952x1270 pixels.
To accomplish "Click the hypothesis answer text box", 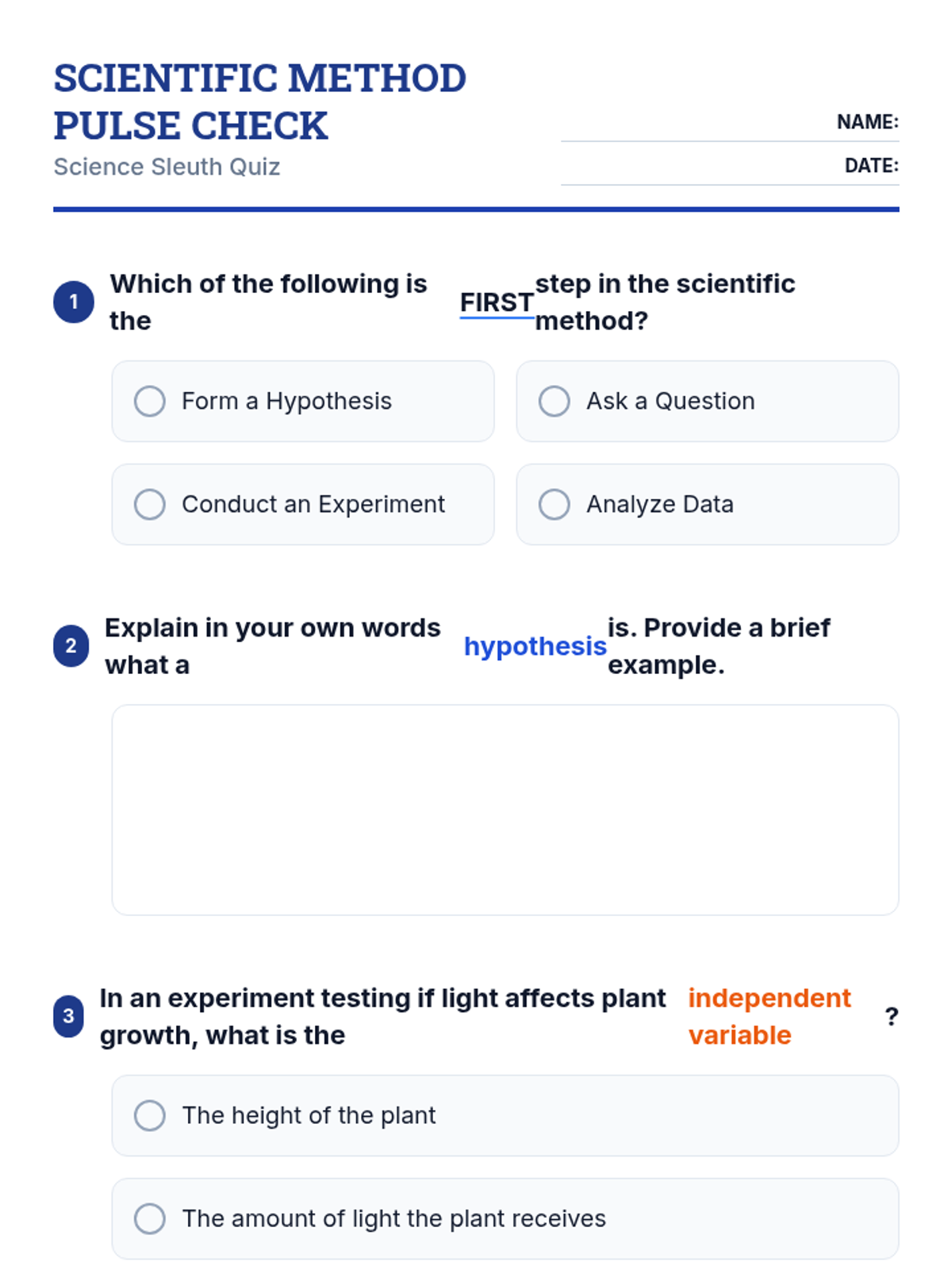I will click(505, 810).
